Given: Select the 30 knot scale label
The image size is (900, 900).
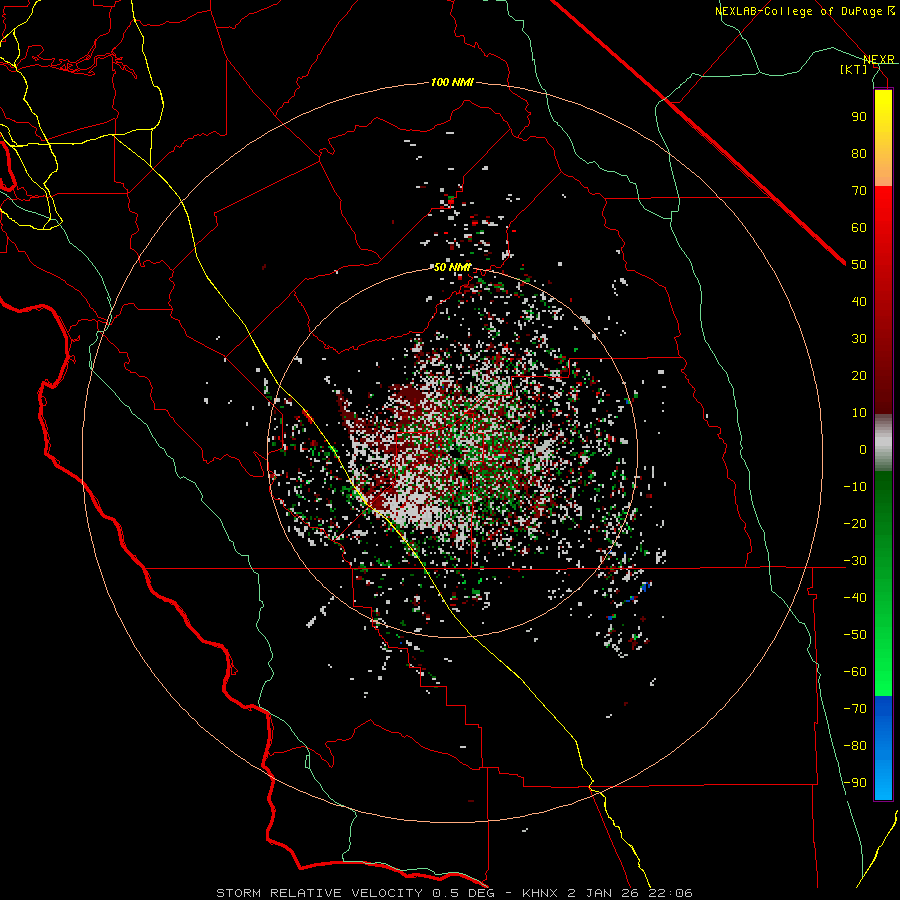Looking at the screenshot, I should click(x=859, y=339).
